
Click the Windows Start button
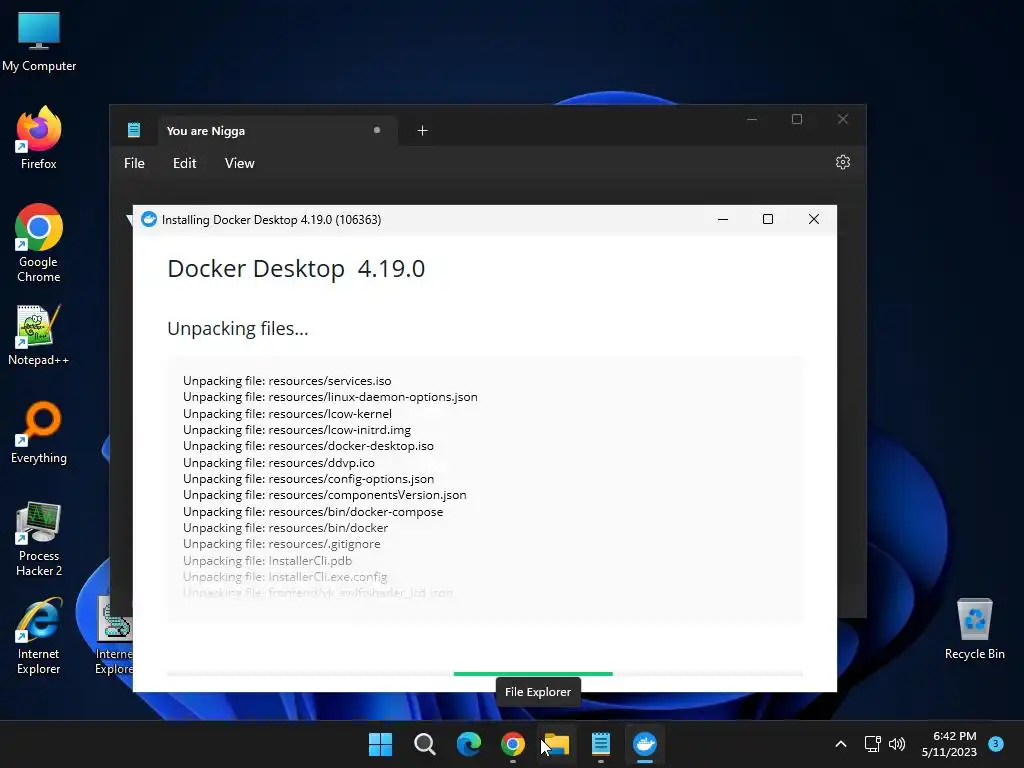[x=381, y=744]
